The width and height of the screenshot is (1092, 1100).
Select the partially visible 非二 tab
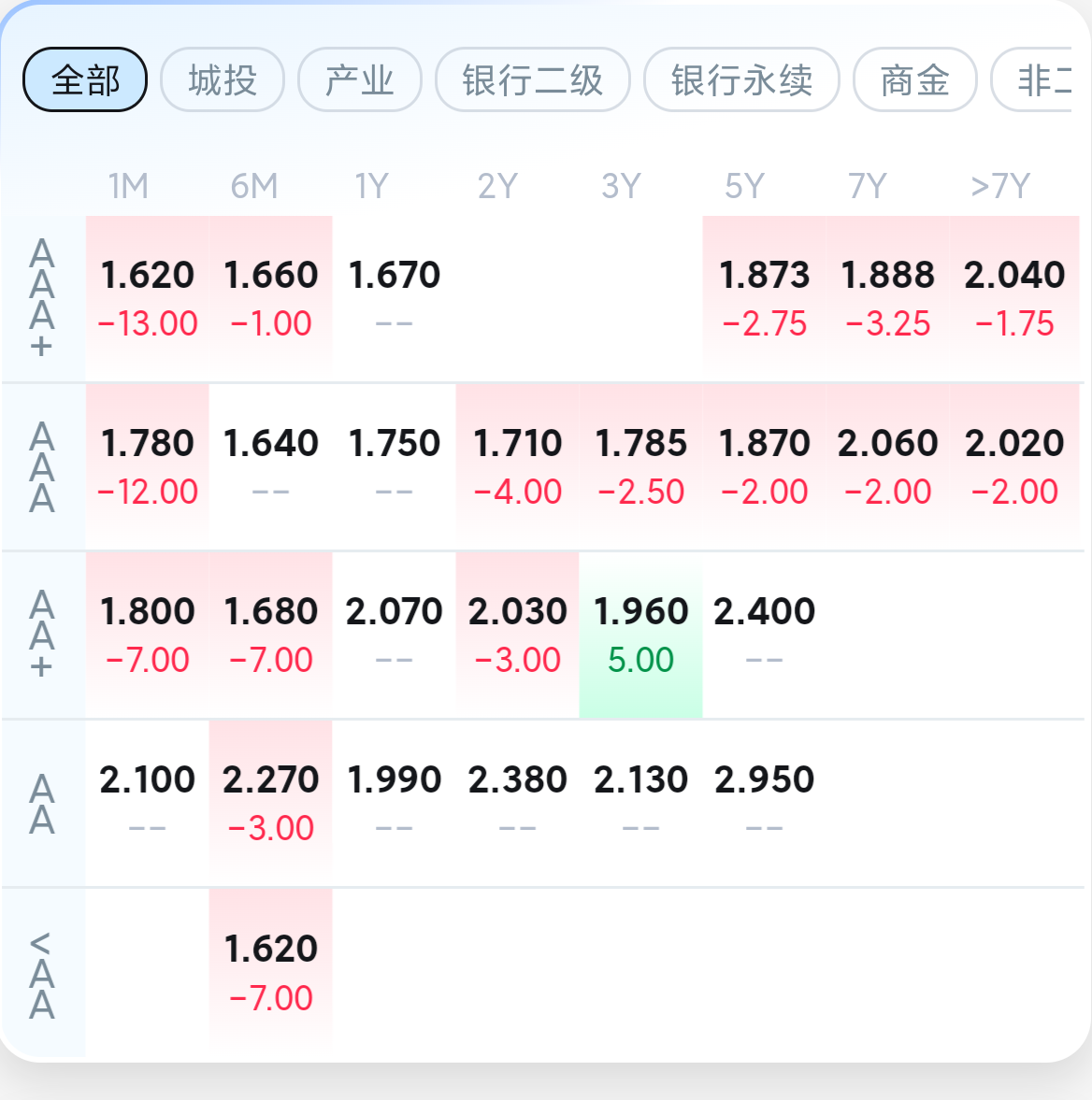(1031, 79)
